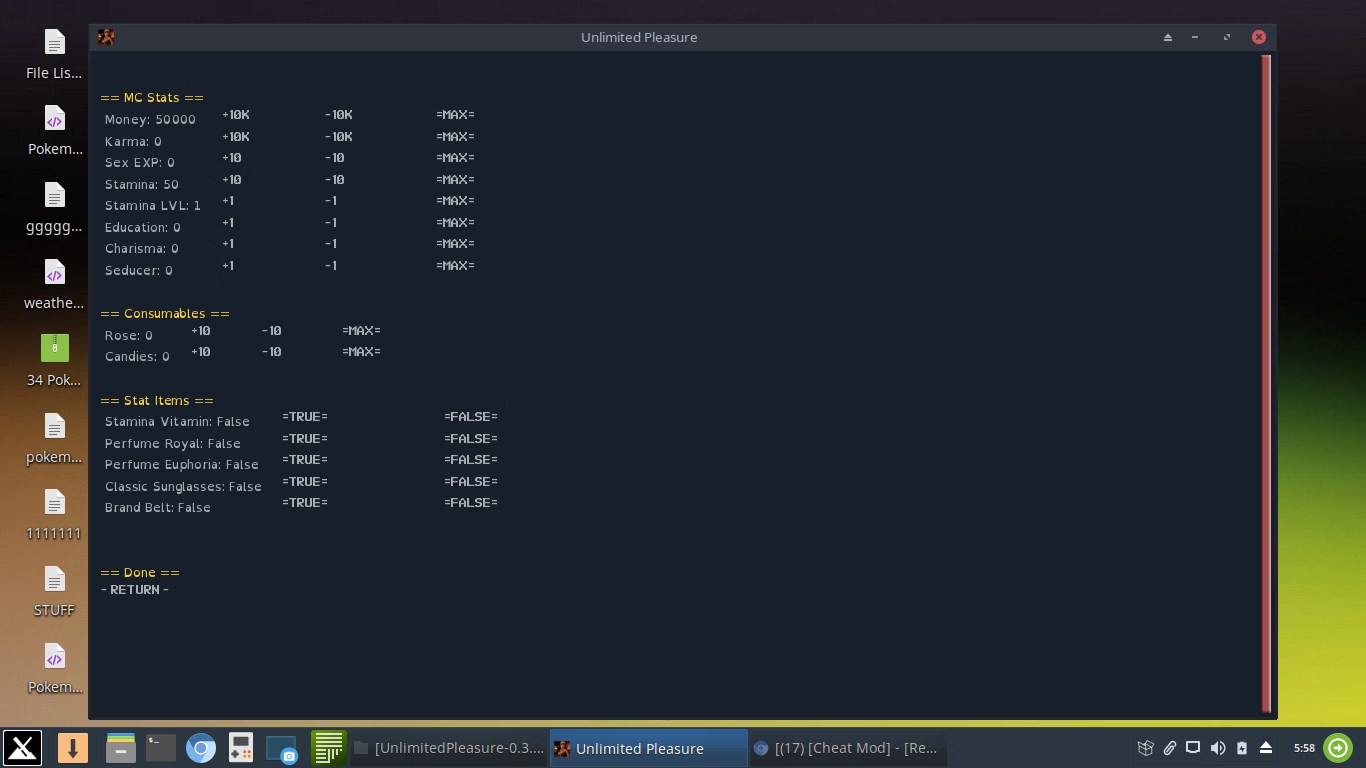The image size is (1366, 768).
Task: Decrease Charisma by -1
Action: pyautogui.click(x=331, y=244)
